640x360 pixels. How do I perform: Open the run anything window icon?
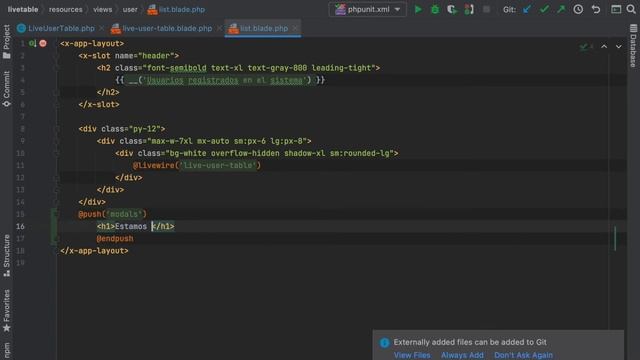click(x=616, y=9)
